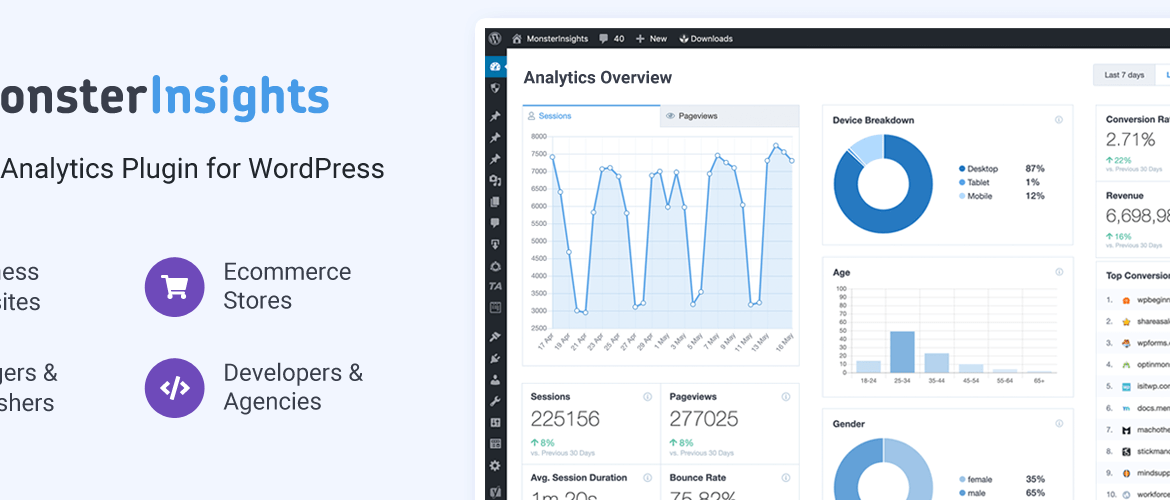Open the stickman row in Top Conversions
The height and width of the screenshot is (500, 1170).
pos(1135,451)
